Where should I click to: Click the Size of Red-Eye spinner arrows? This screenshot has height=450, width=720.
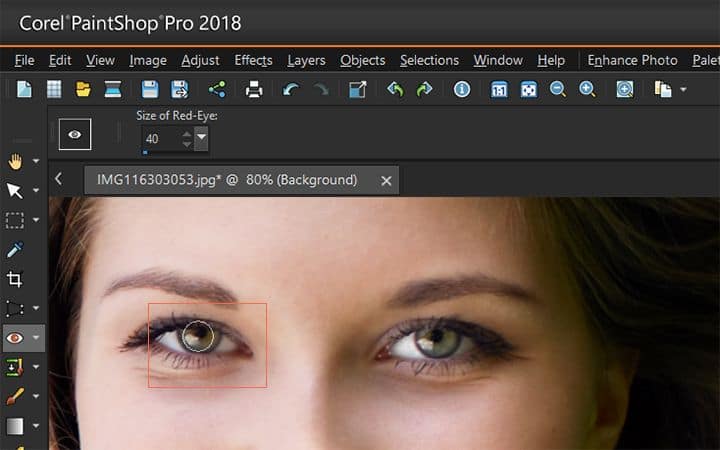tap(186, 139)
